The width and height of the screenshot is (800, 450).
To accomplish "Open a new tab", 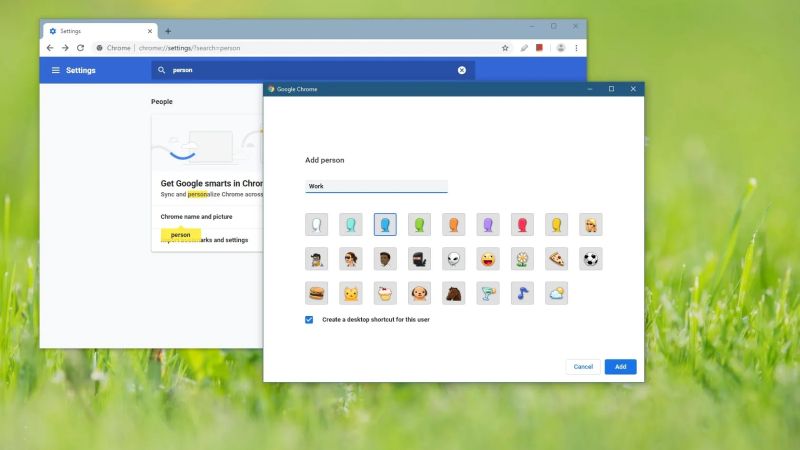I will 168,31.
